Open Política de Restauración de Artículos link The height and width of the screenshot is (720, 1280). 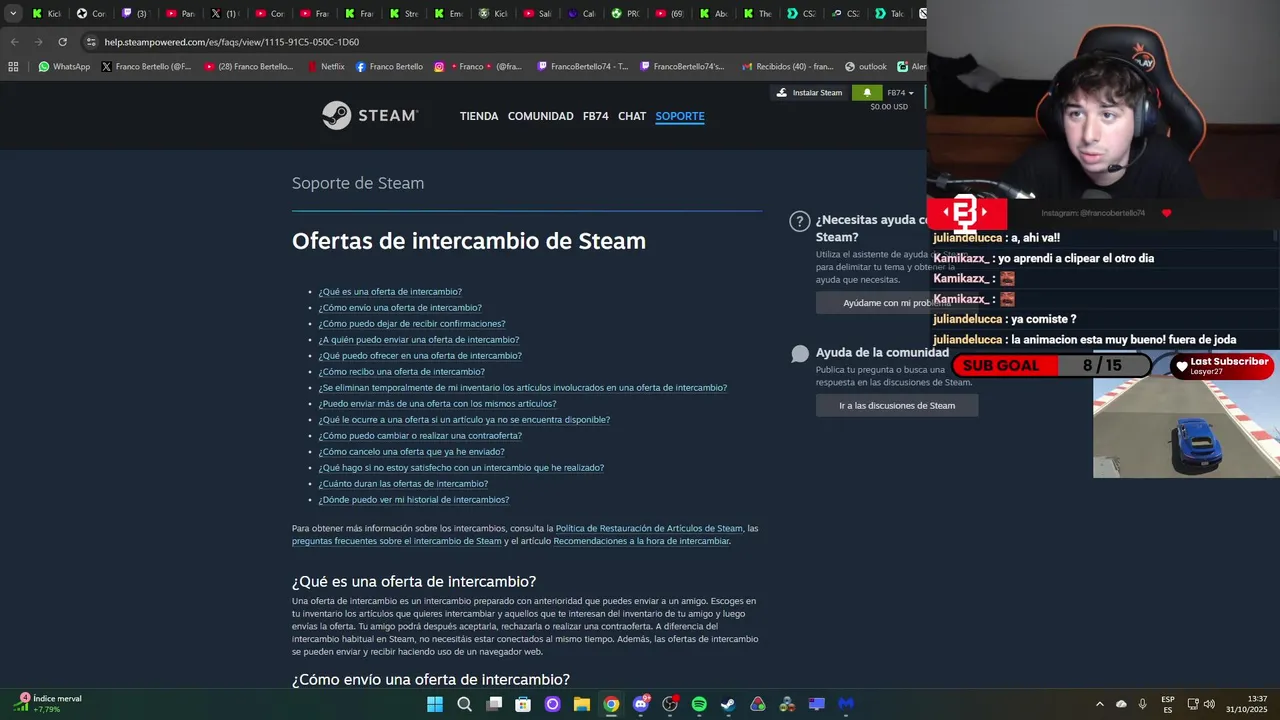649,528
